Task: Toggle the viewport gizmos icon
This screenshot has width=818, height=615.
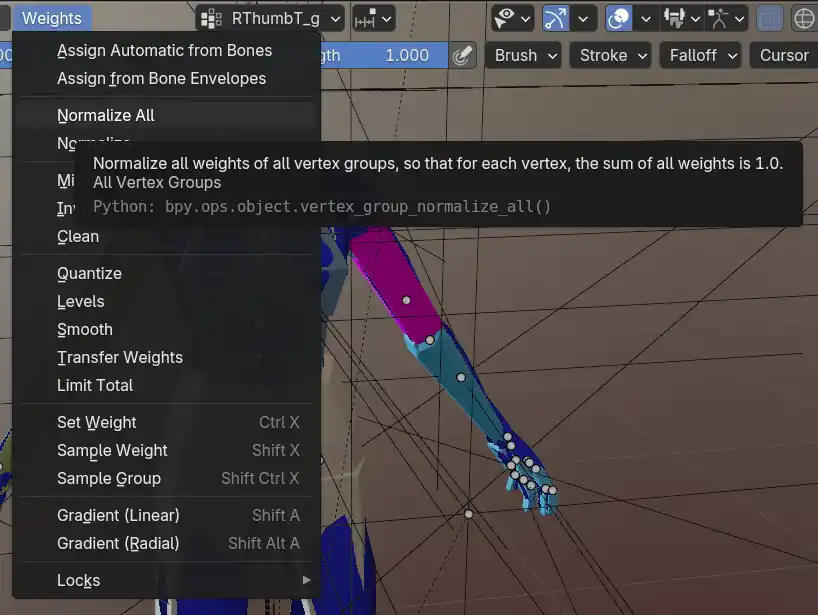Action: click(555, 18)
